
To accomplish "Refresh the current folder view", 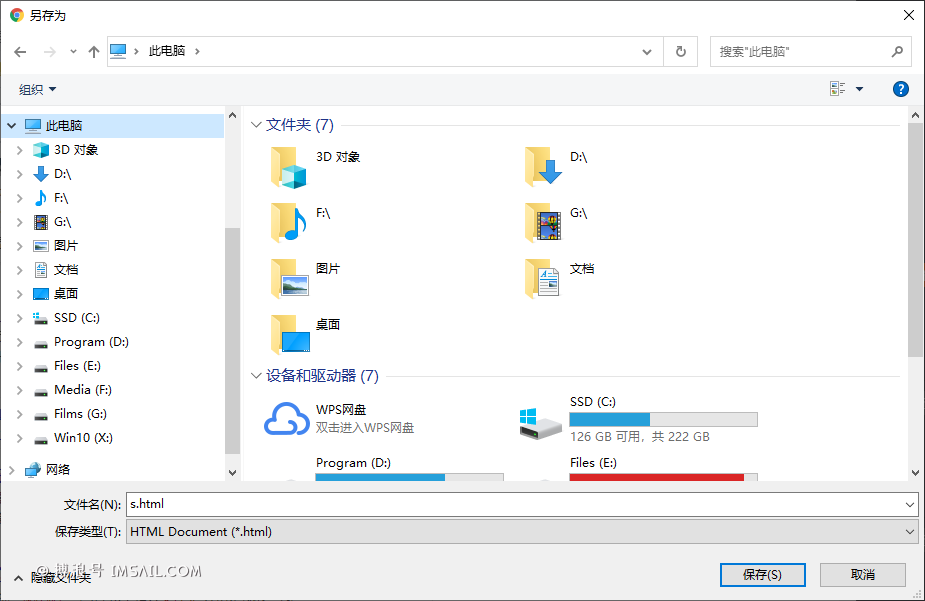I will (681, 51).
